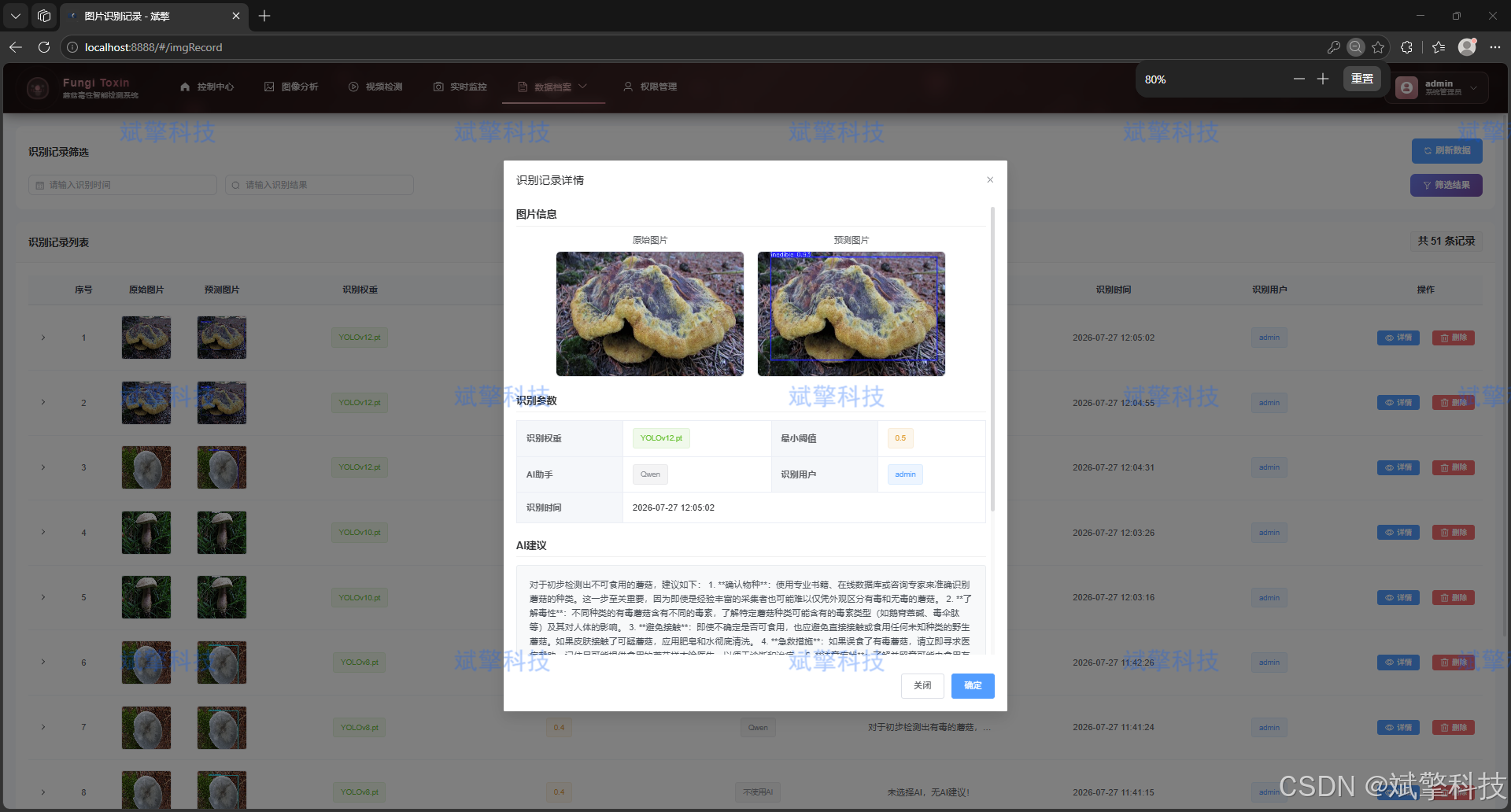
Task: Open 图像分析 navigation item
Action: (291, 87)
